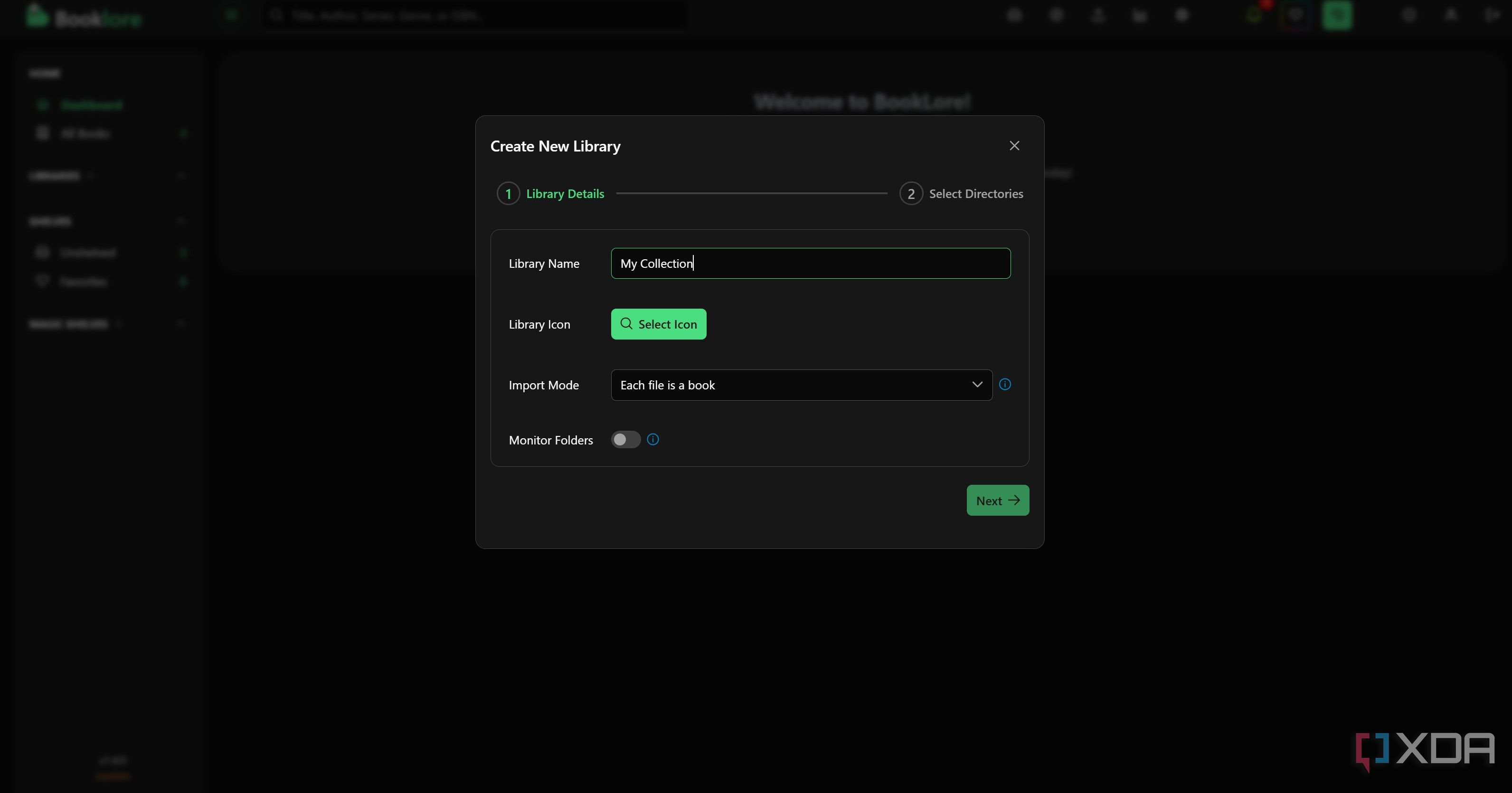Click the Import Mode chevron arrow
The width and height of the screenshot is (1512, 793).
point(977,385)
